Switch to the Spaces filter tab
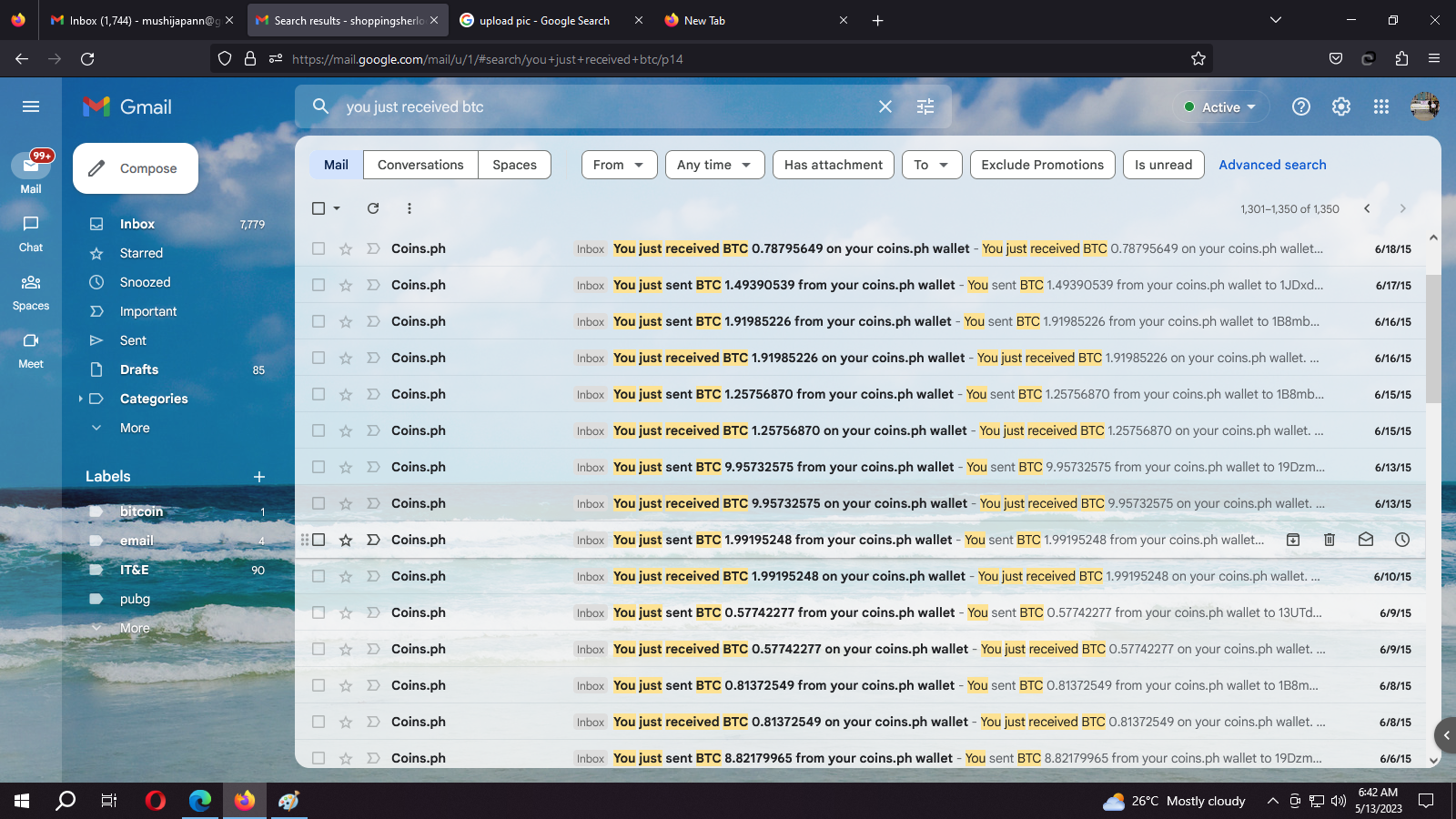Viewport: 1456px width, 819px height. [x=514, y=165]
